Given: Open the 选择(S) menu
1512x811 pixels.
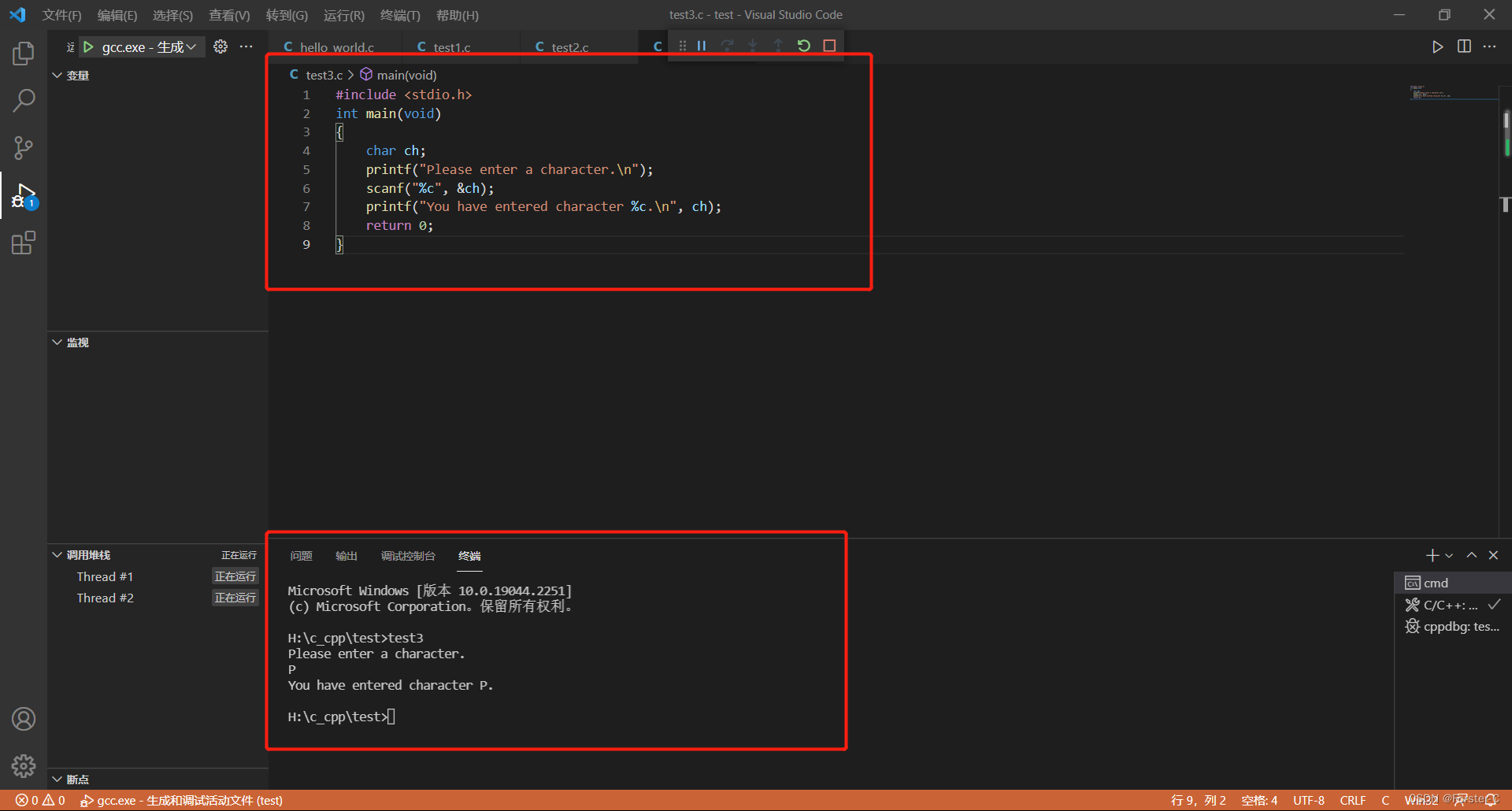Looking at the screenshot, I should pyautogui.click(x=172, y=15).
